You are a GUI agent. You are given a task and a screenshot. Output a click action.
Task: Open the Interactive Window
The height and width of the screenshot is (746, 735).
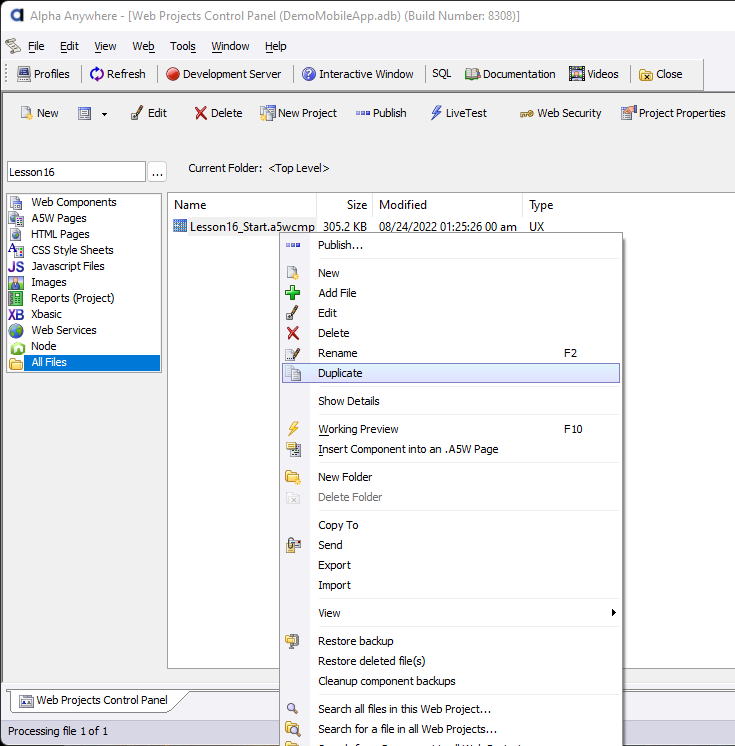click(358, 74)
